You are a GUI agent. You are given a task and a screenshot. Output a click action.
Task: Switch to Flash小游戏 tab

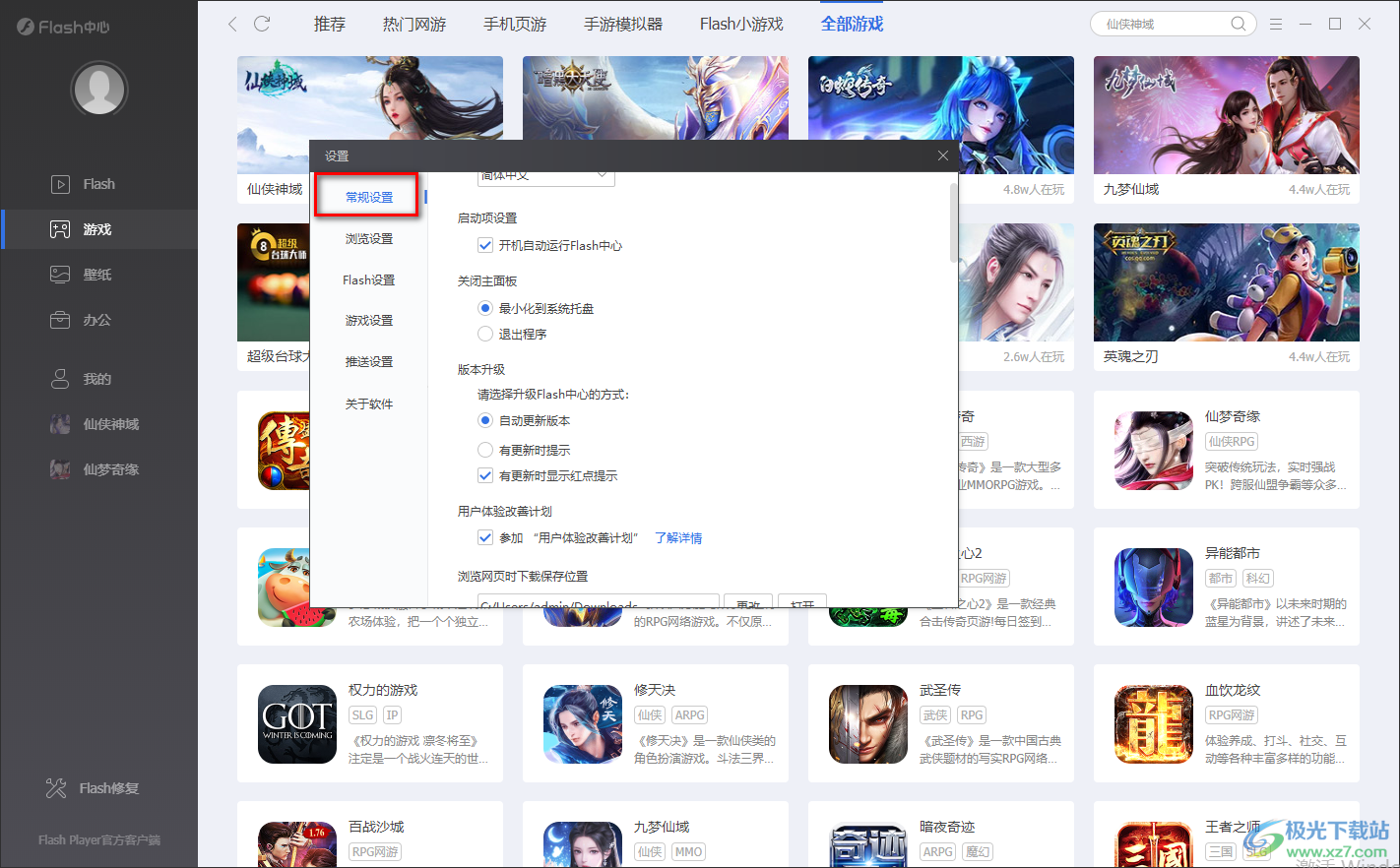[741, 24]
